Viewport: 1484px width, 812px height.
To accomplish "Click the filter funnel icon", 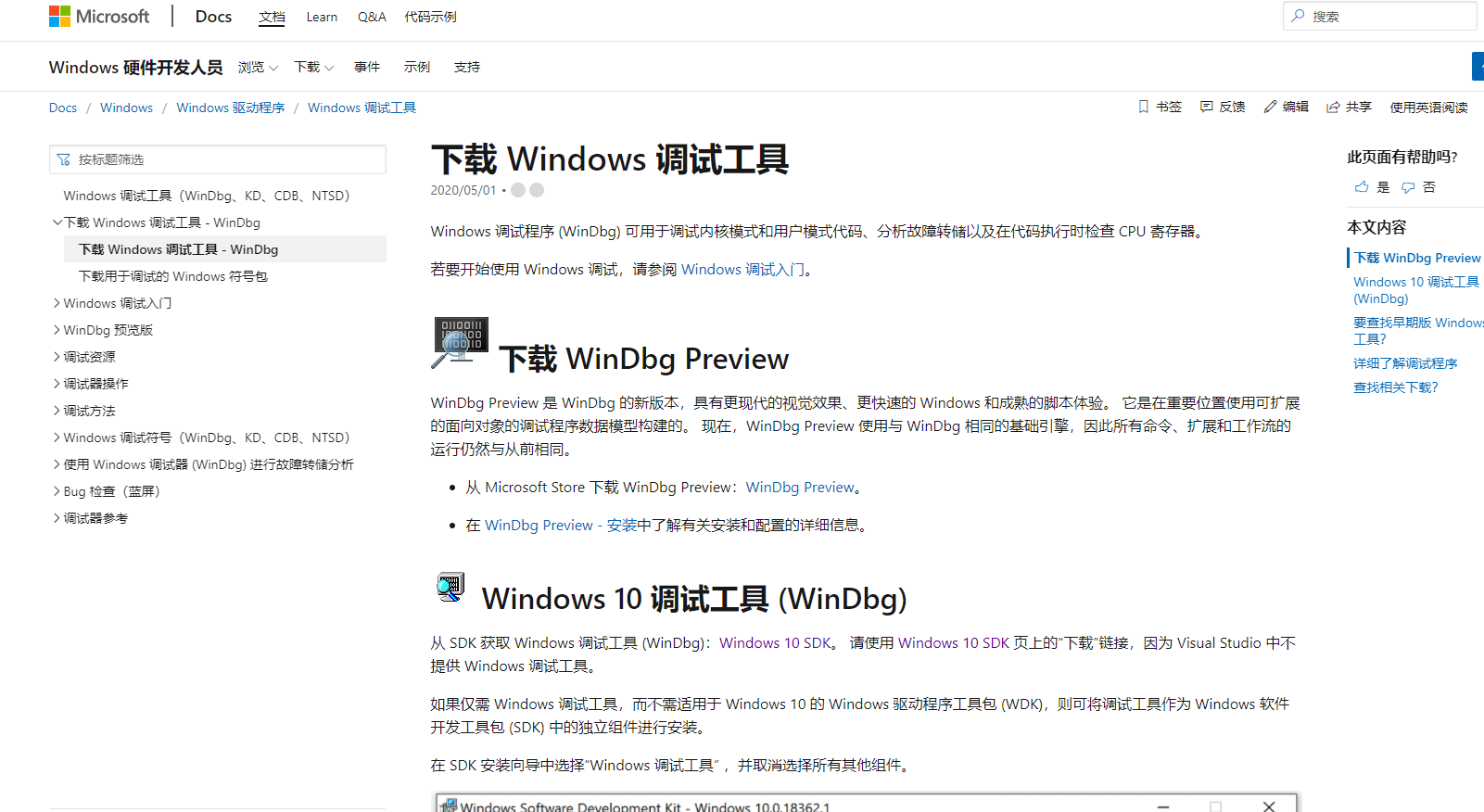I will click(x=63, y=159).
